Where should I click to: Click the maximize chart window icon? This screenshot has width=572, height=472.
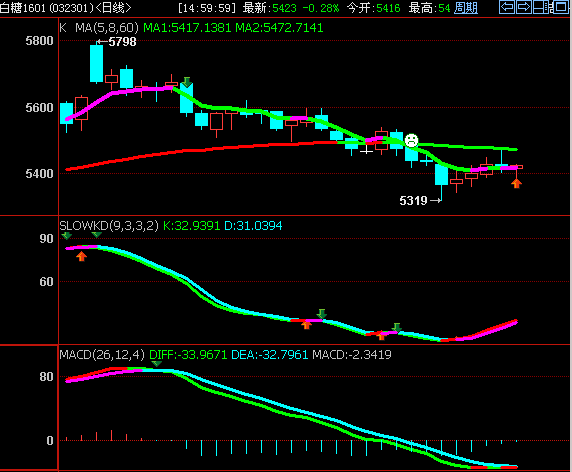[x=561, y=7]
